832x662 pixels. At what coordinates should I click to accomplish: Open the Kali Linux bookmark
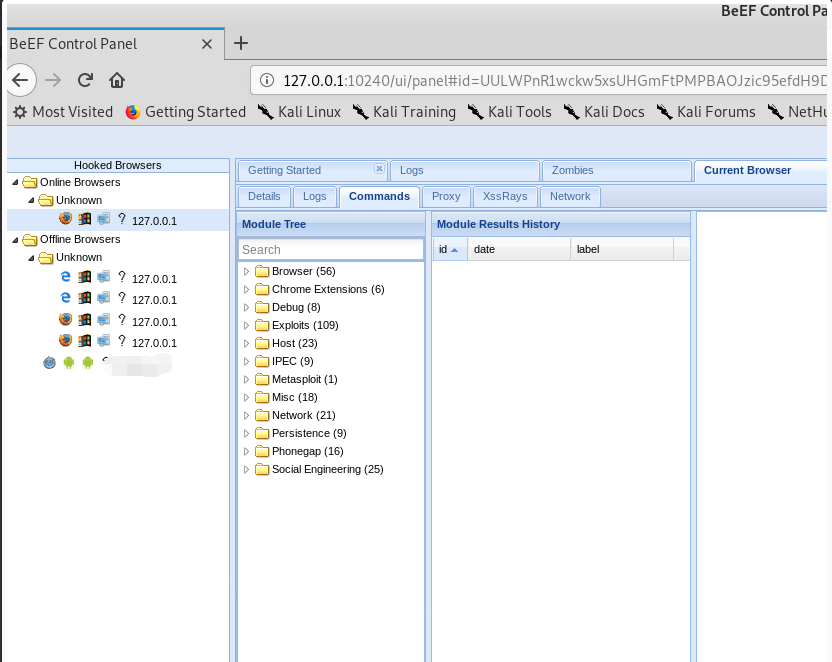pos(299,112)
